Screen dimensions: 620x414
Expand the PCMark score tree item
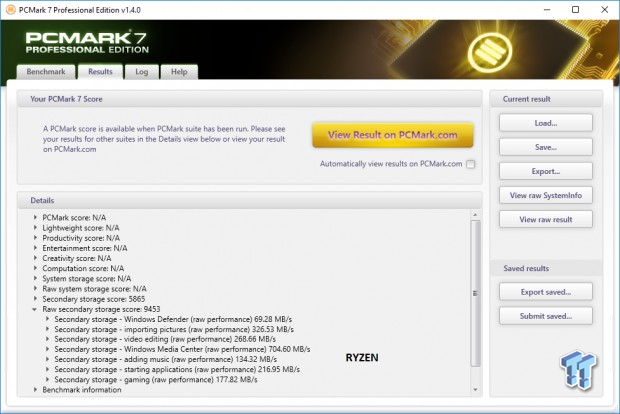(x=36, y=217)
